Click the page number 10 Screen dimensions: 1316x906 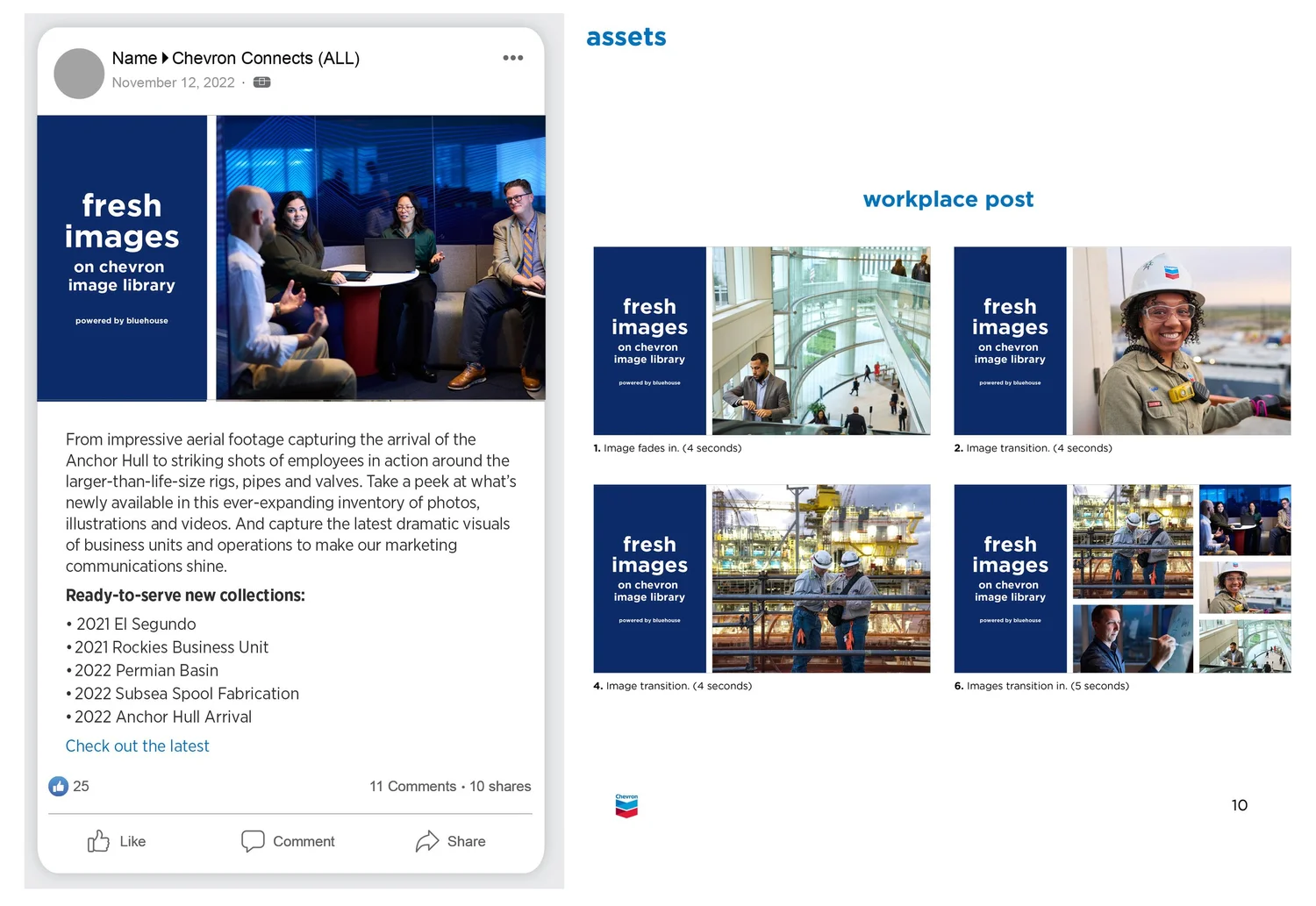click(x=1240, y=805)
